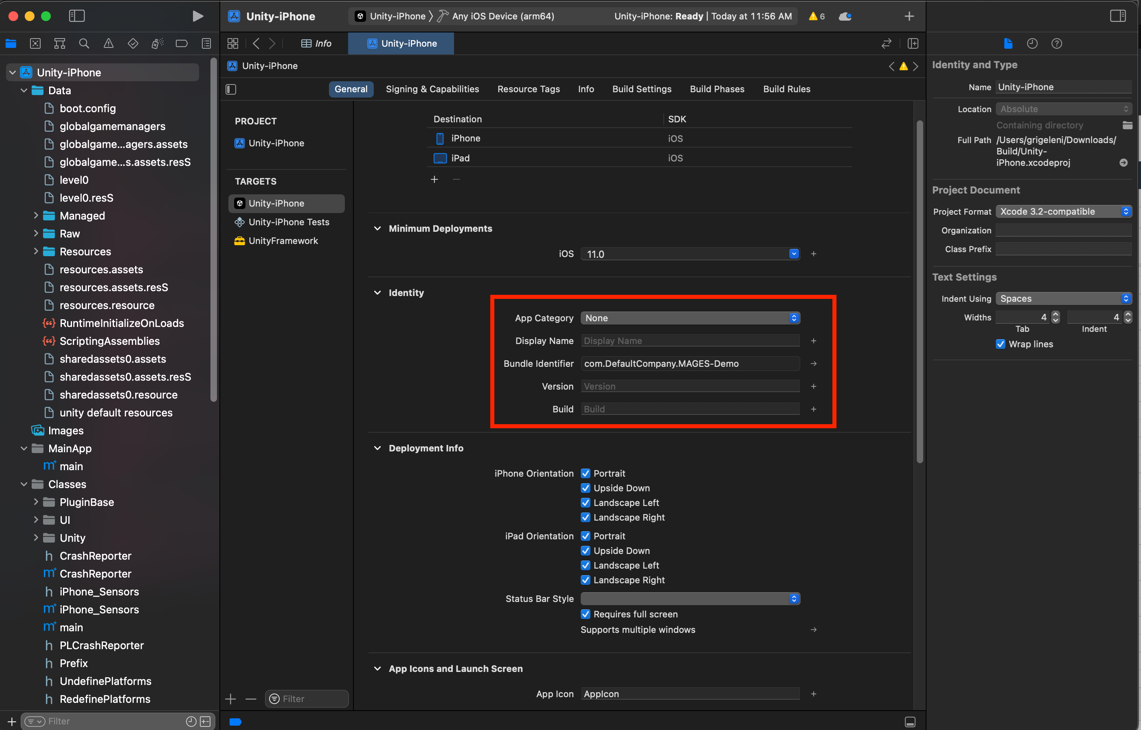The width and height of the screenshot is (1141, 730).
Task: Click the Run (play) button in toolbar
Action: coord(197,16)
